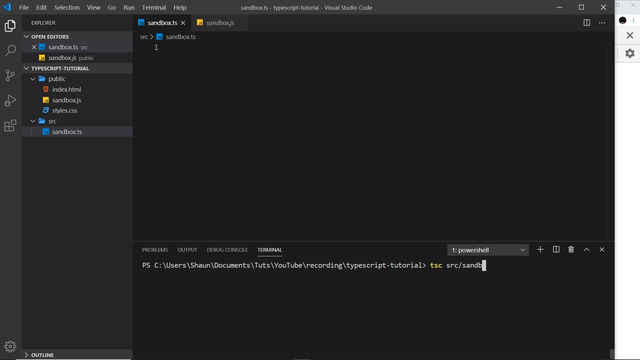
Task: Open the Selection menu
Action: click(67, 7)
